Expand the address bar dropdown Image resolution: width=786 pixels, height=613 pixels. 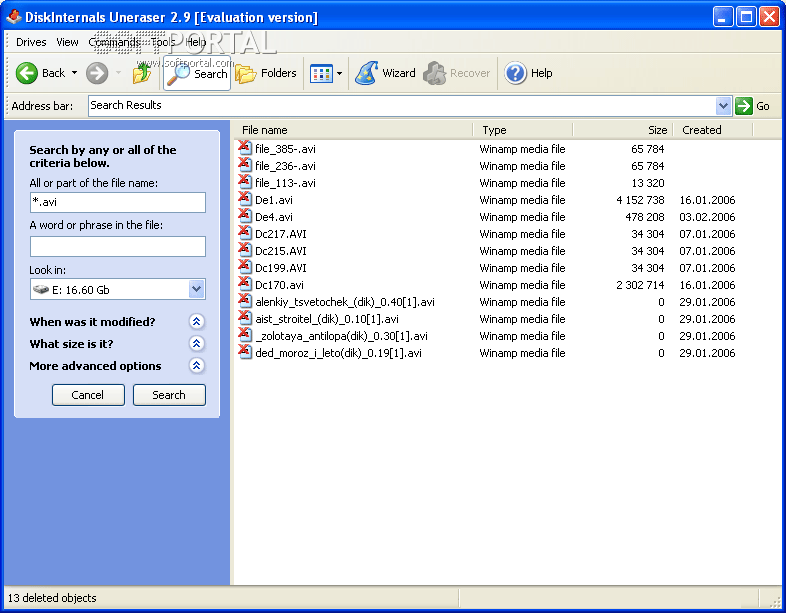click(723, 106)
